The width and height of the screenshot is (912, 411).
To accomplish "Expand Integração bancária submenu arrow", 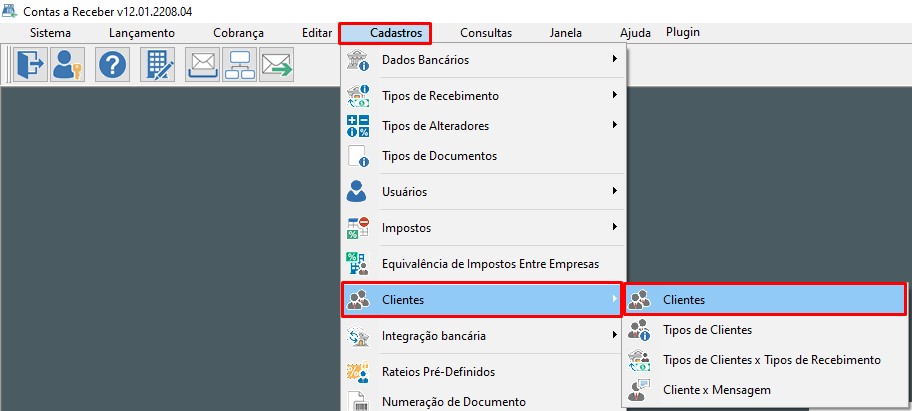I will (614, 335).
